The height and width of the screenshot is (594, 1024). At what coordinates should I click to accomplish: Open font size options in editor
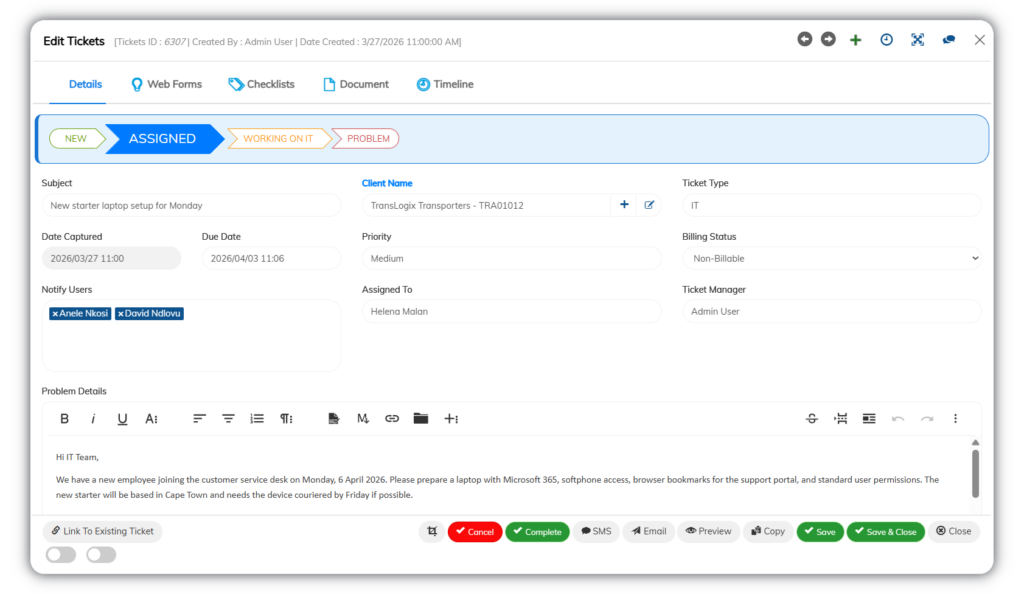(x=152, y=419)
